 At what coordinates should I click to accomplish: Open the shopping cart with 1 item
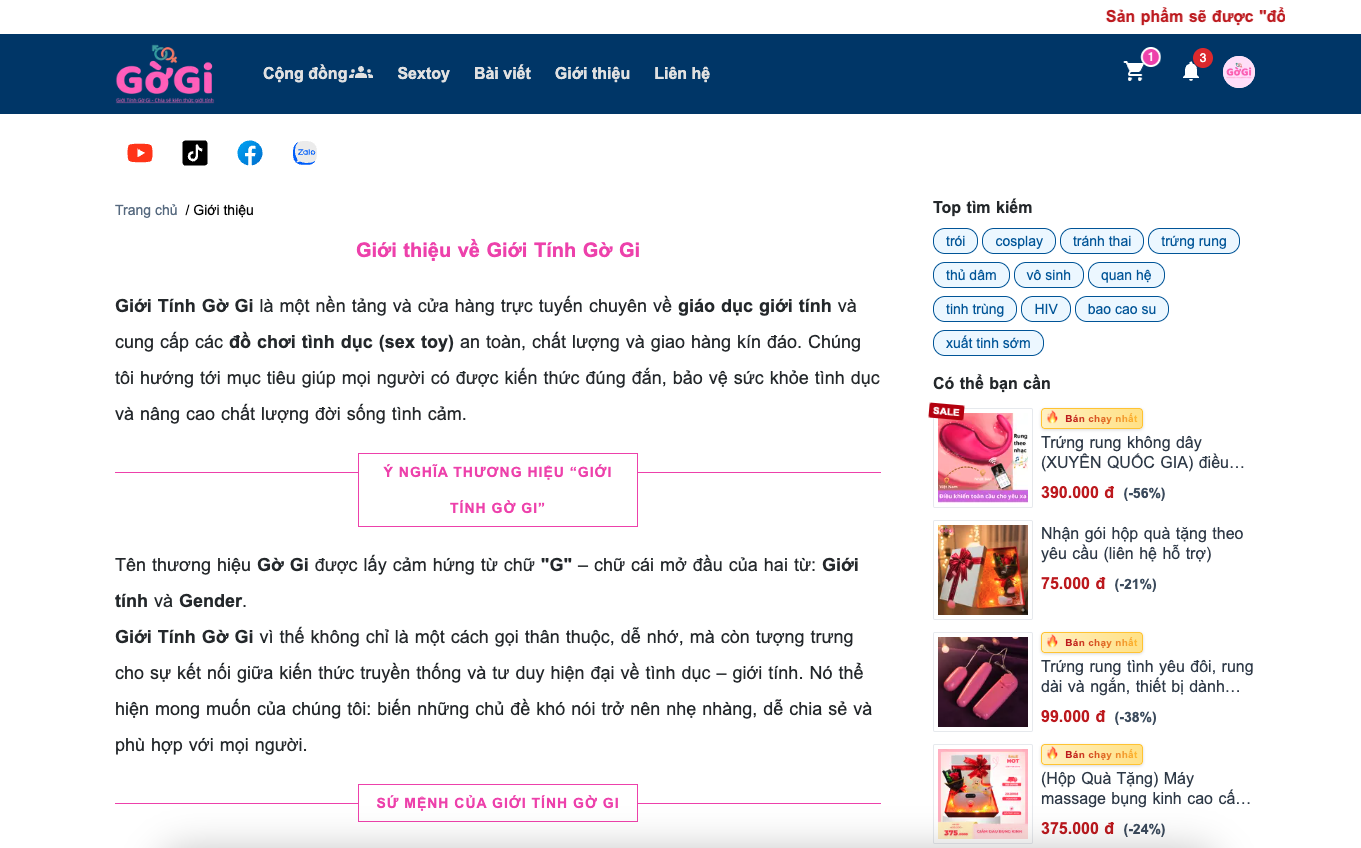tap(1133, 72)
